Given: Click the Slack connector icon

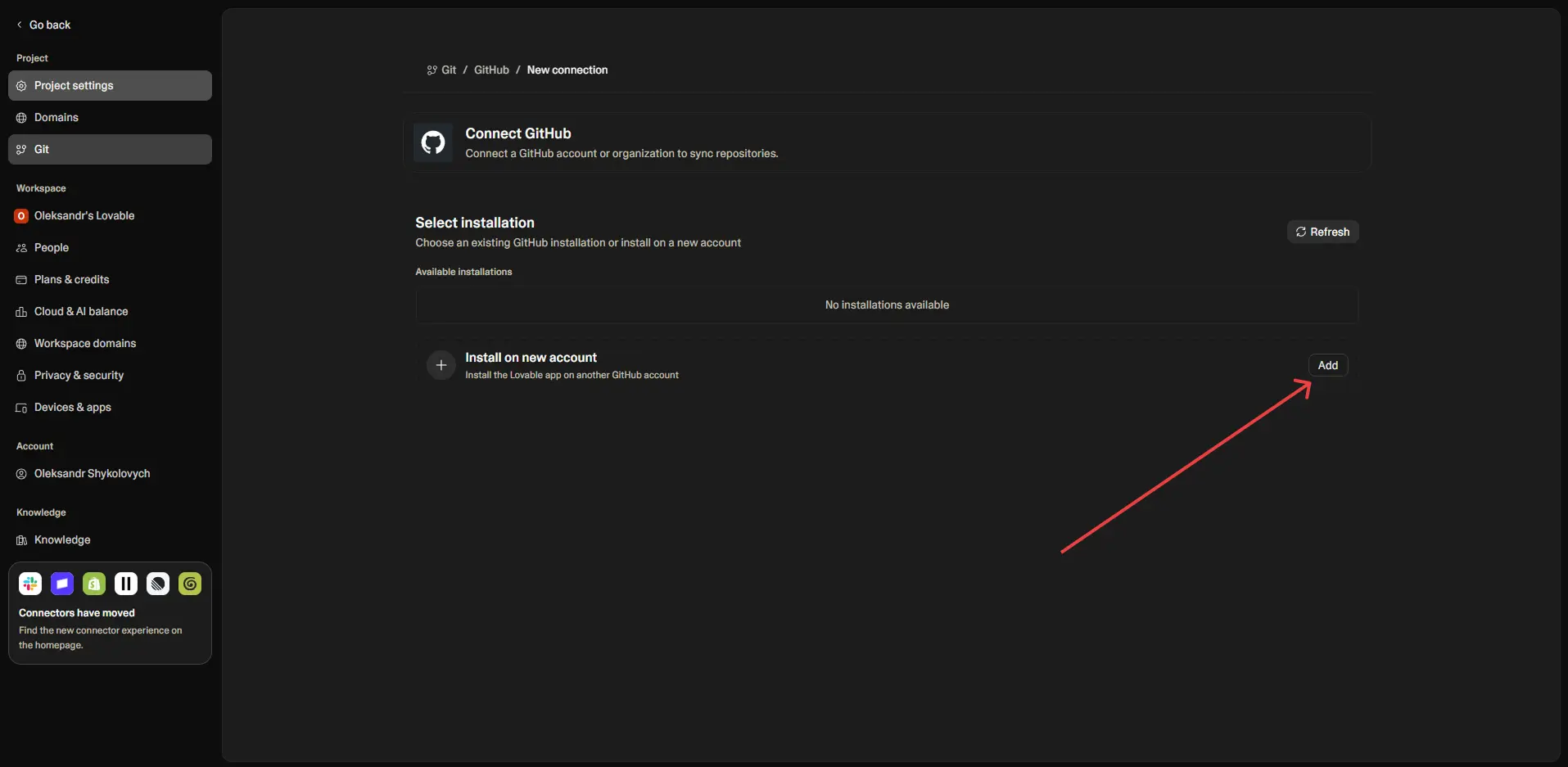Looking at the screenshot, I should [x=30, y=584].
